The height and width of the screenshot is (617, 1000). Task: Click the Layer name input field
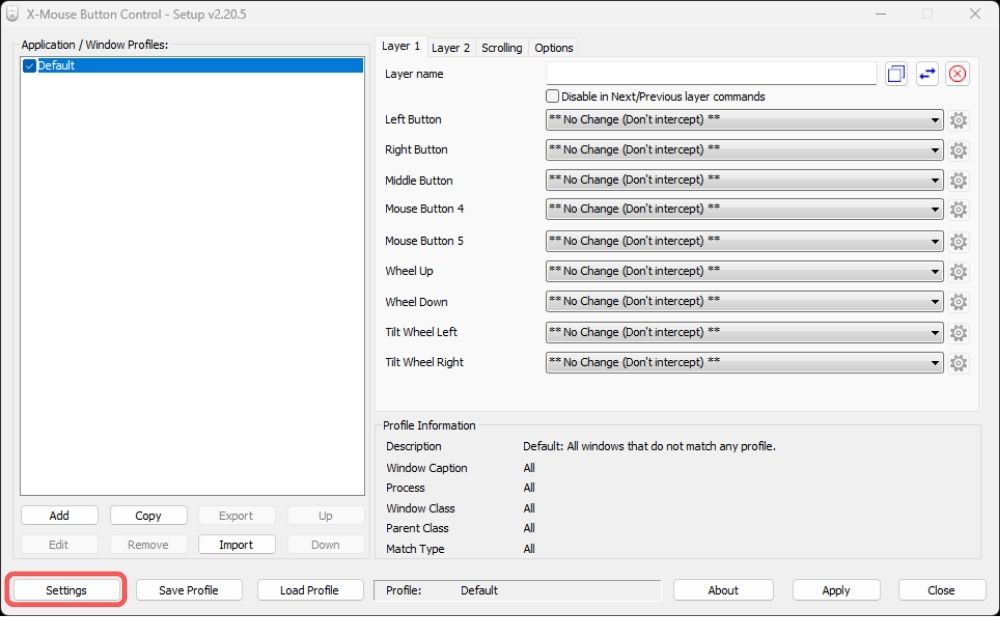click(x=711, y=73)
